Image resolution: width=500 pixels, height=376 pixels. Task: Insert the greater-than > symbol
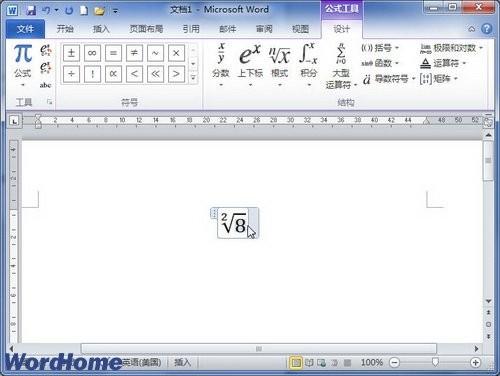pyautogui.click(x=176, y=74)
